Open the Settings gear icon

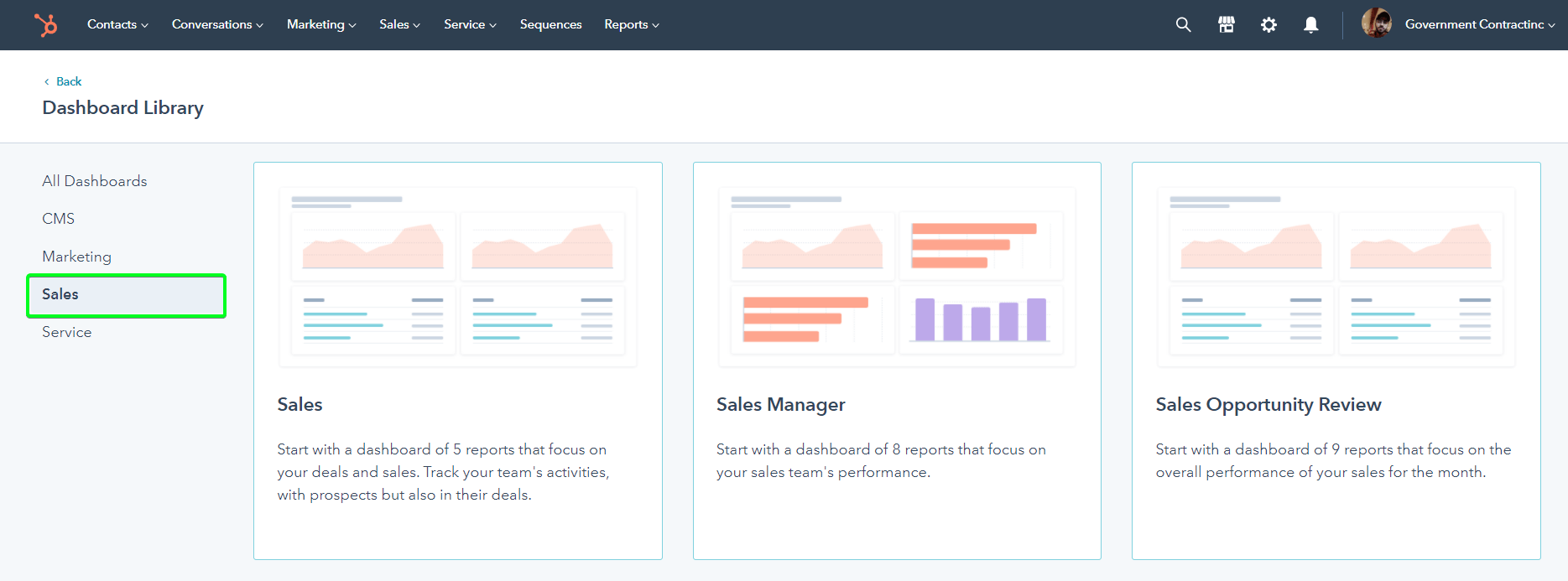tap(1268, 25)
